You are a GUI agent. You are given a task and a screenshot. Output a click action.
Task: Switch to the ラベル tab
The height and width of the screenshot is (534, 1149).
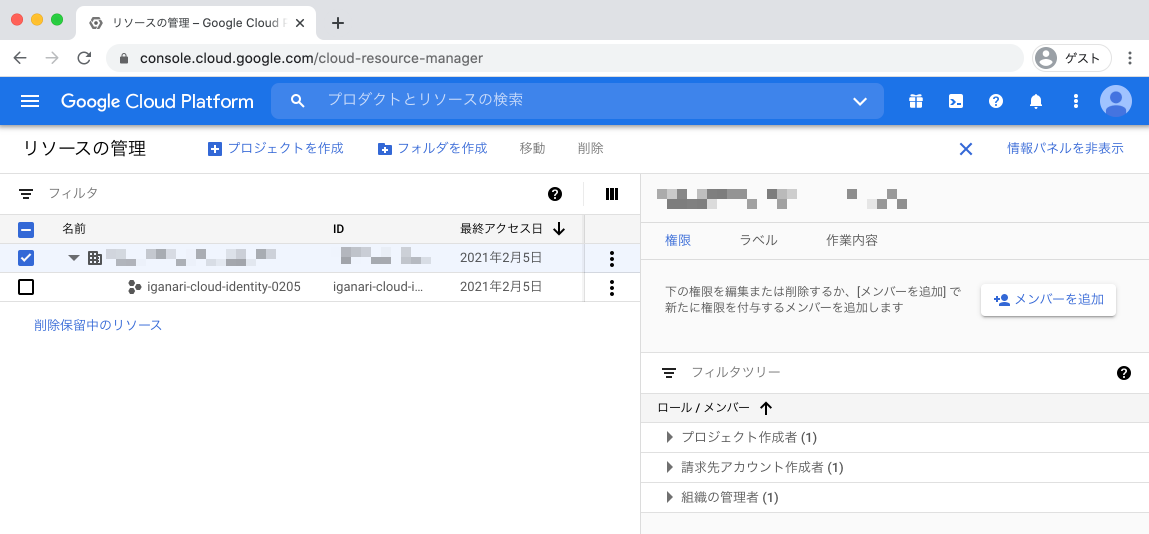[x=758, y=240]
